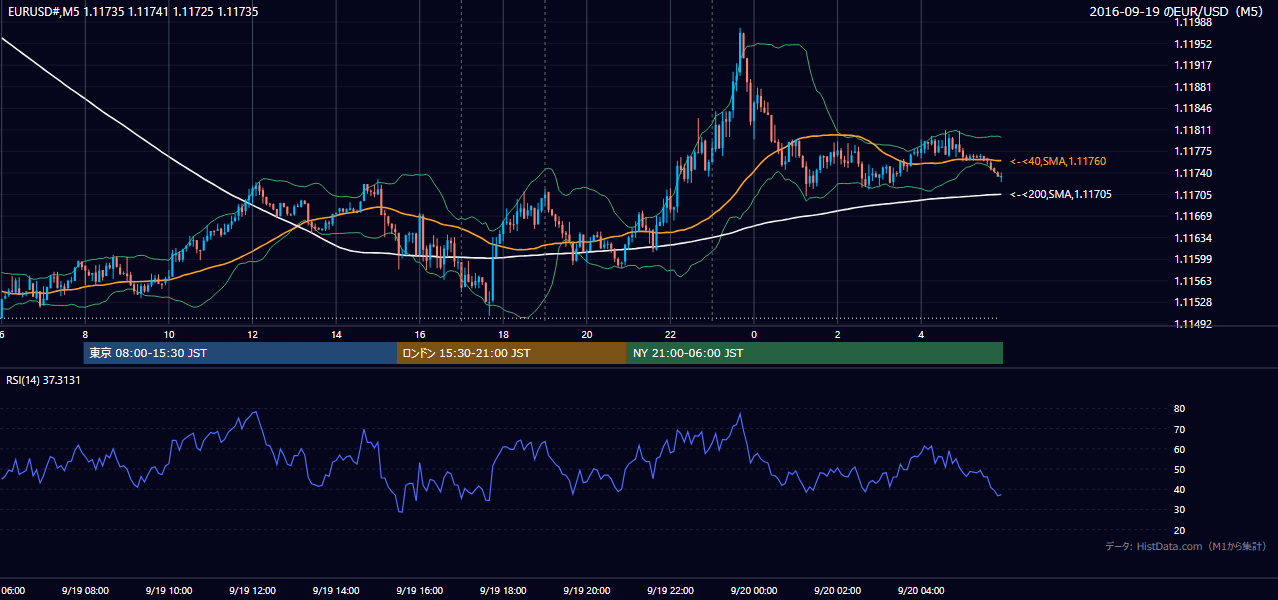Viewport: 1278px width, 600px height.
Task: Click price axis label 1.11917
Action: tap(1192, 65)
